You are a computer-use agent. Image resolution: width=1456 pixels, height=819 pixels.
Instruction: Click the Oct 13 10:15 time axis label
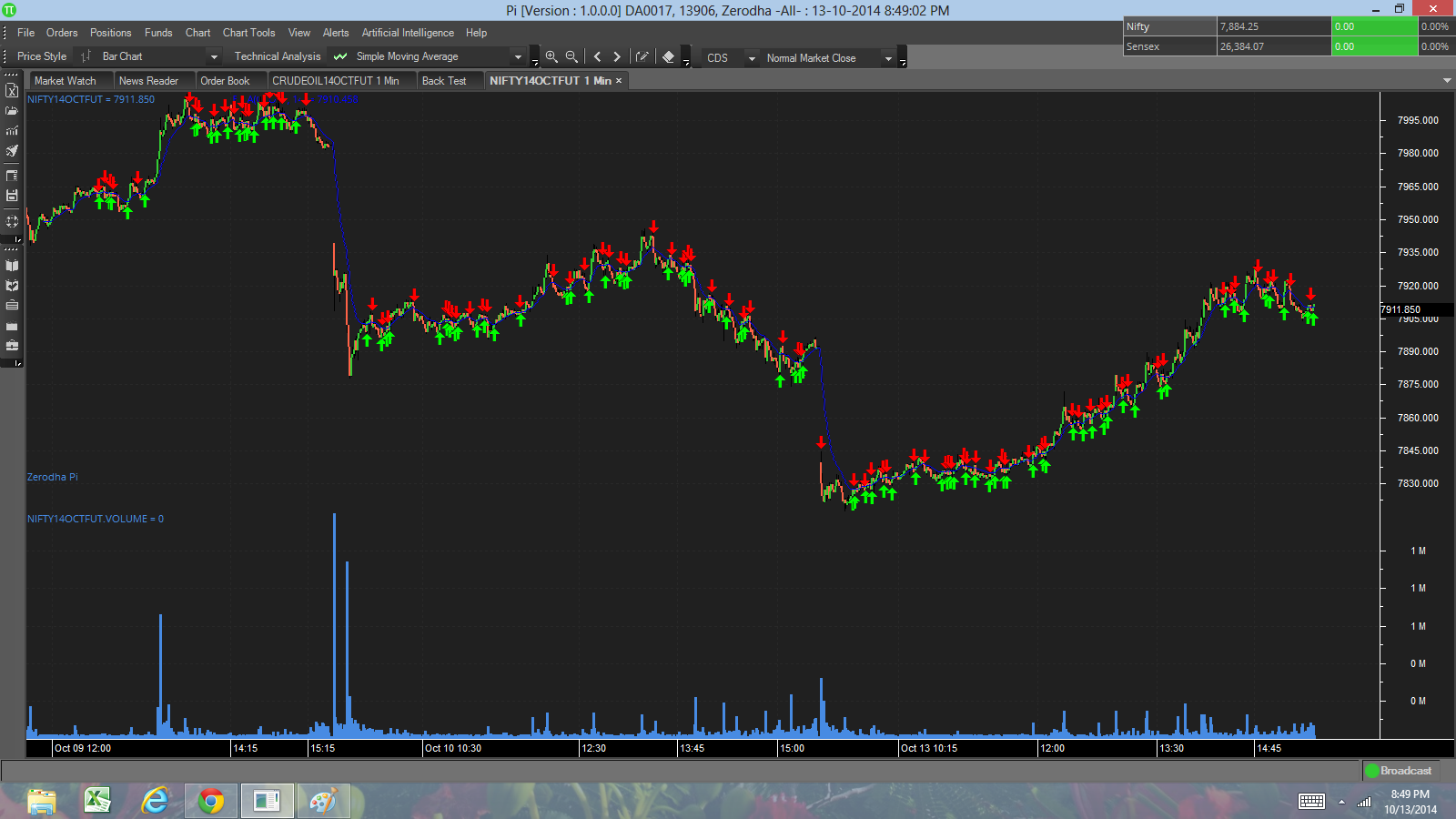[x=929, y=748]
